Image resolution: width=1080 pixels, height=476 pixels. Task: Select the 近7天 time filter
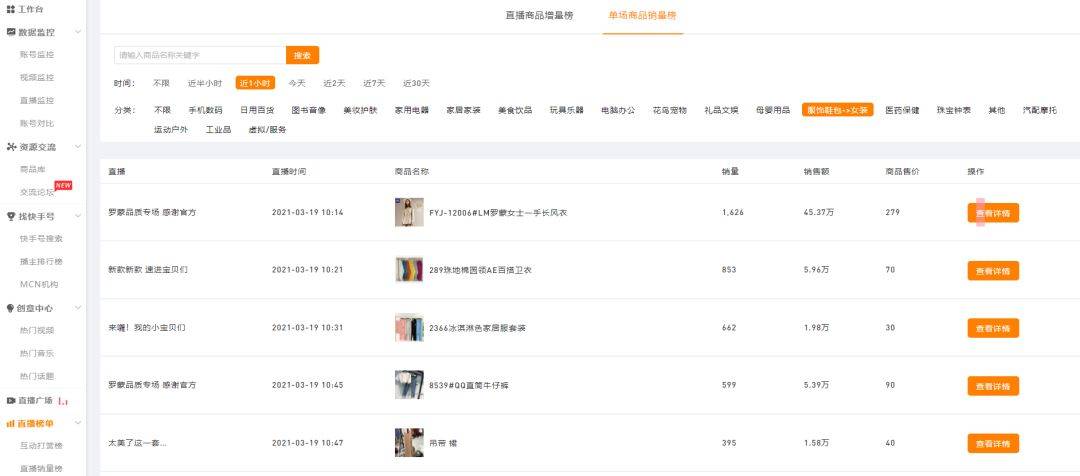[374, 83]
